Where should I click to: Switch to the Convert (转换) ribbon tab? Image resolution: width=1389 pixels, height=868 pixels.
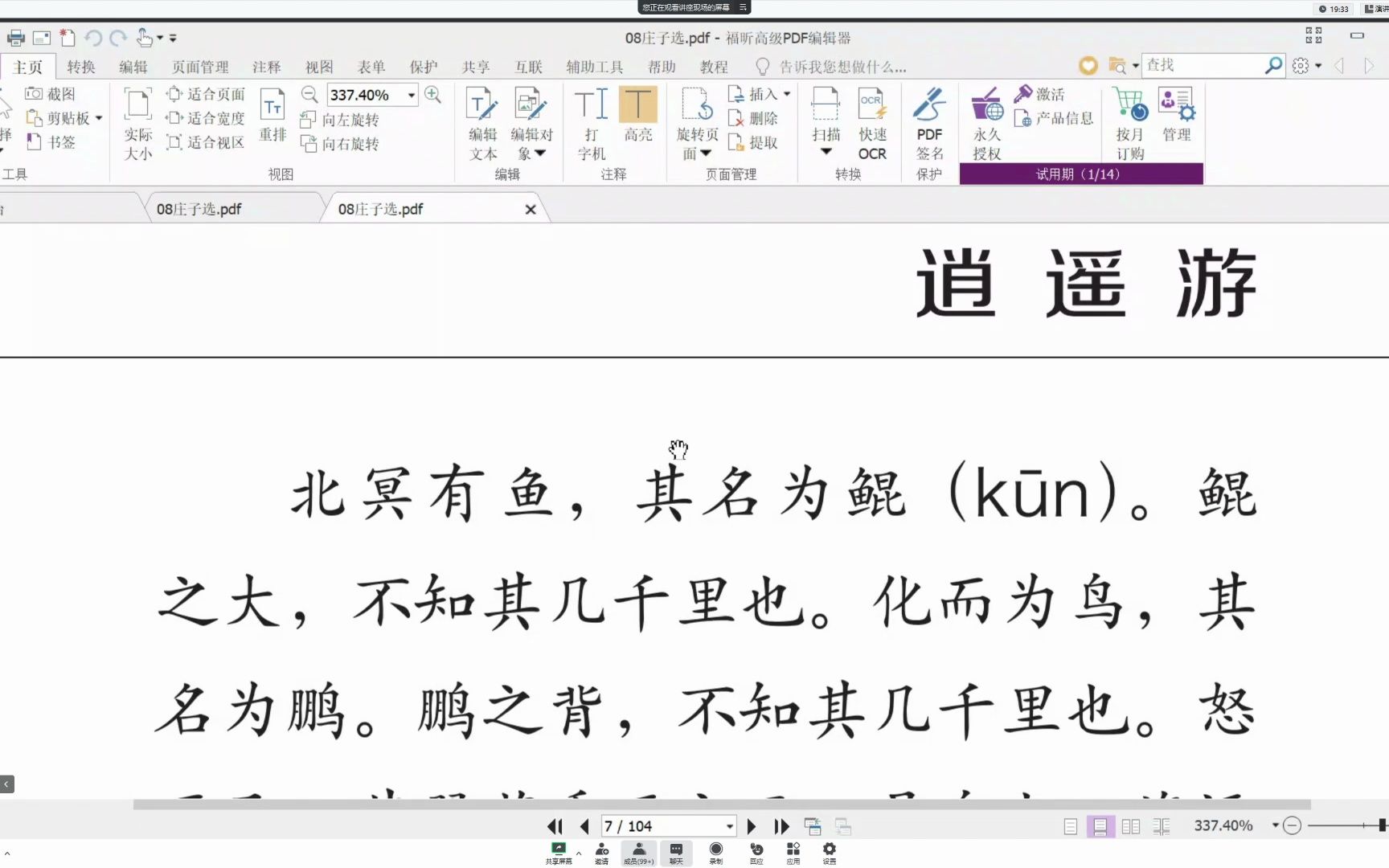point(81,67)
